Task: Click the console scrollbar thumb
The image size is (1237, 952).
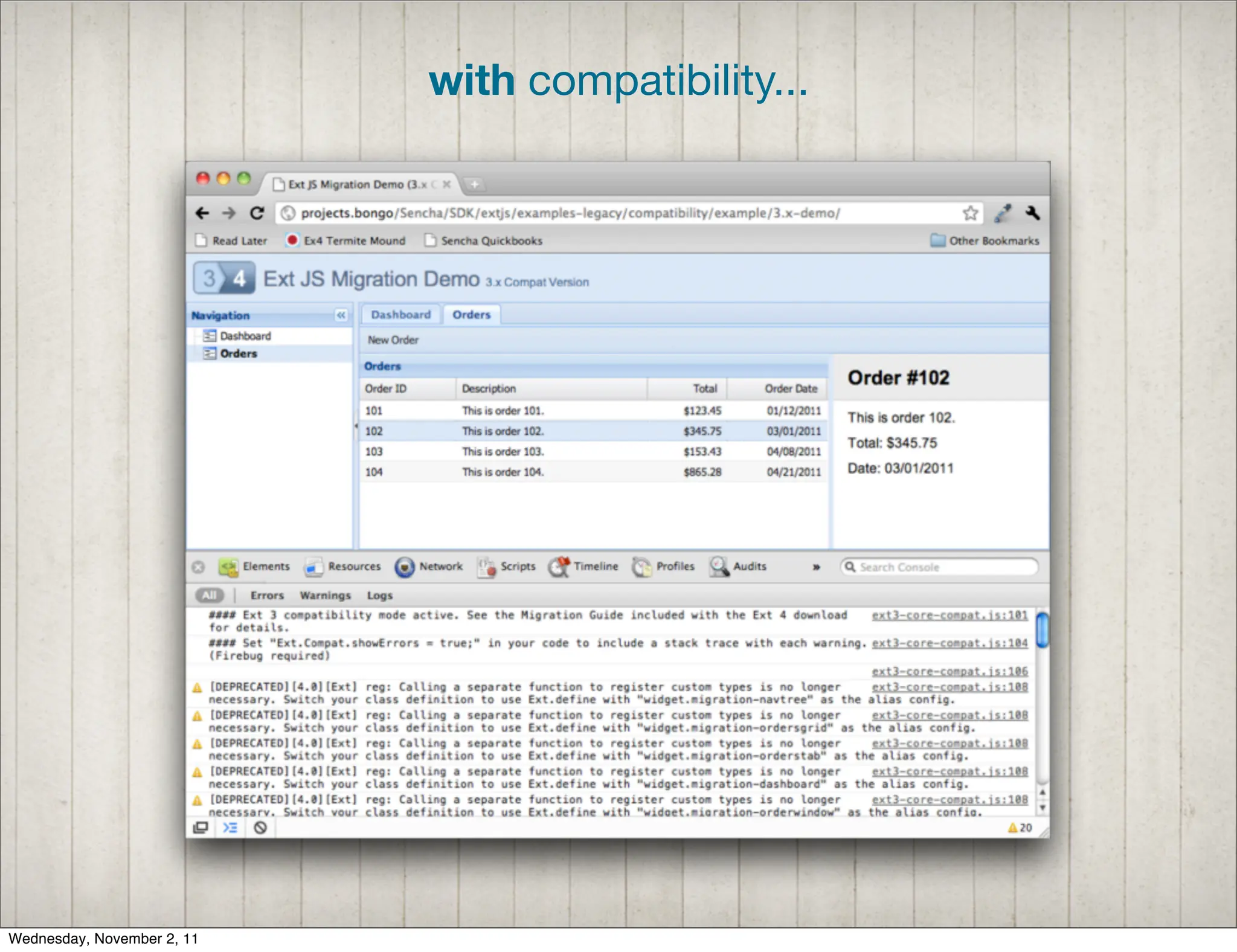Action: 1042,629
